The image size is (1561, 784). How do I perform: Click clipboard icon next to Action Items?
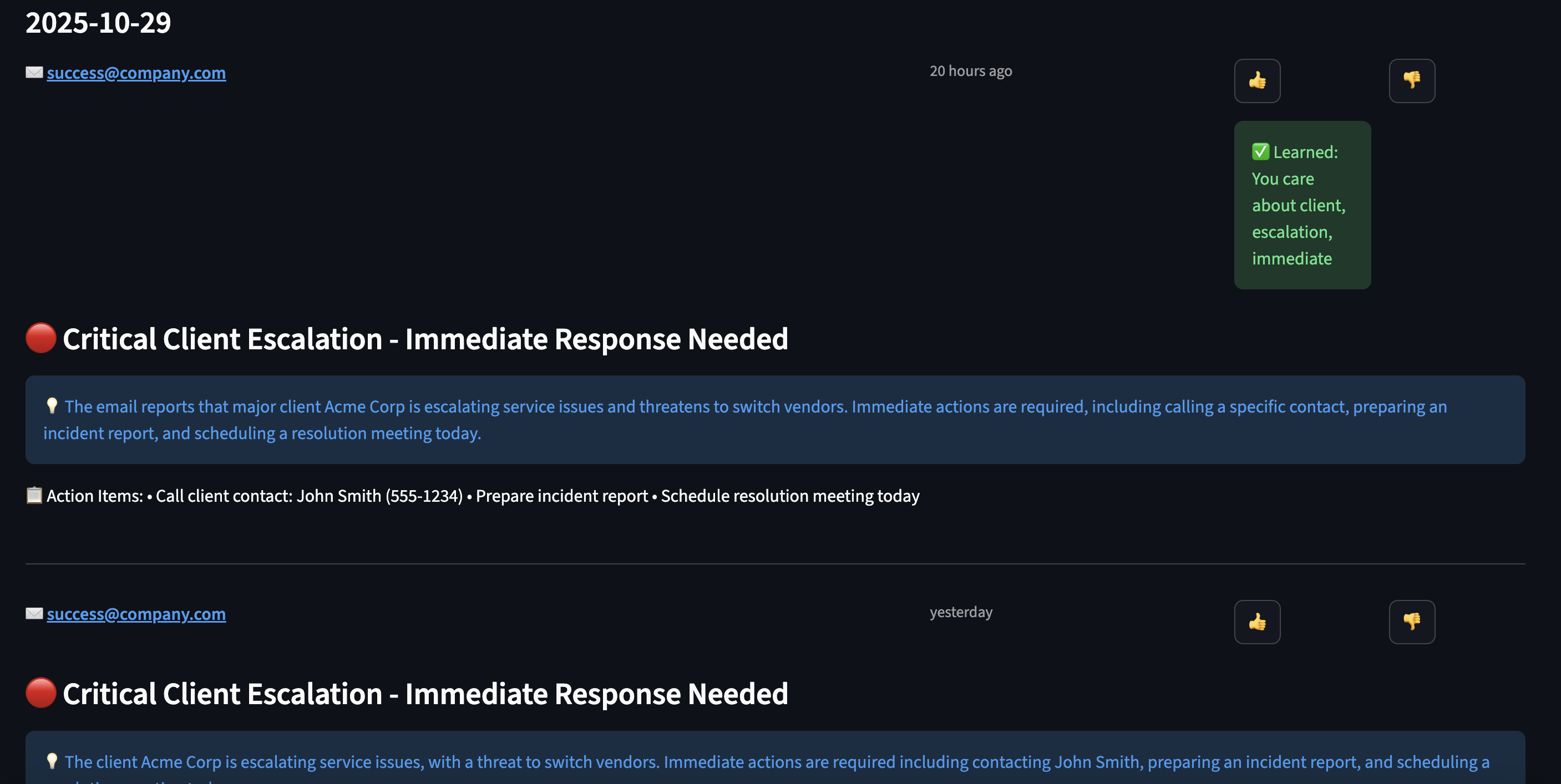click(34, 495)
